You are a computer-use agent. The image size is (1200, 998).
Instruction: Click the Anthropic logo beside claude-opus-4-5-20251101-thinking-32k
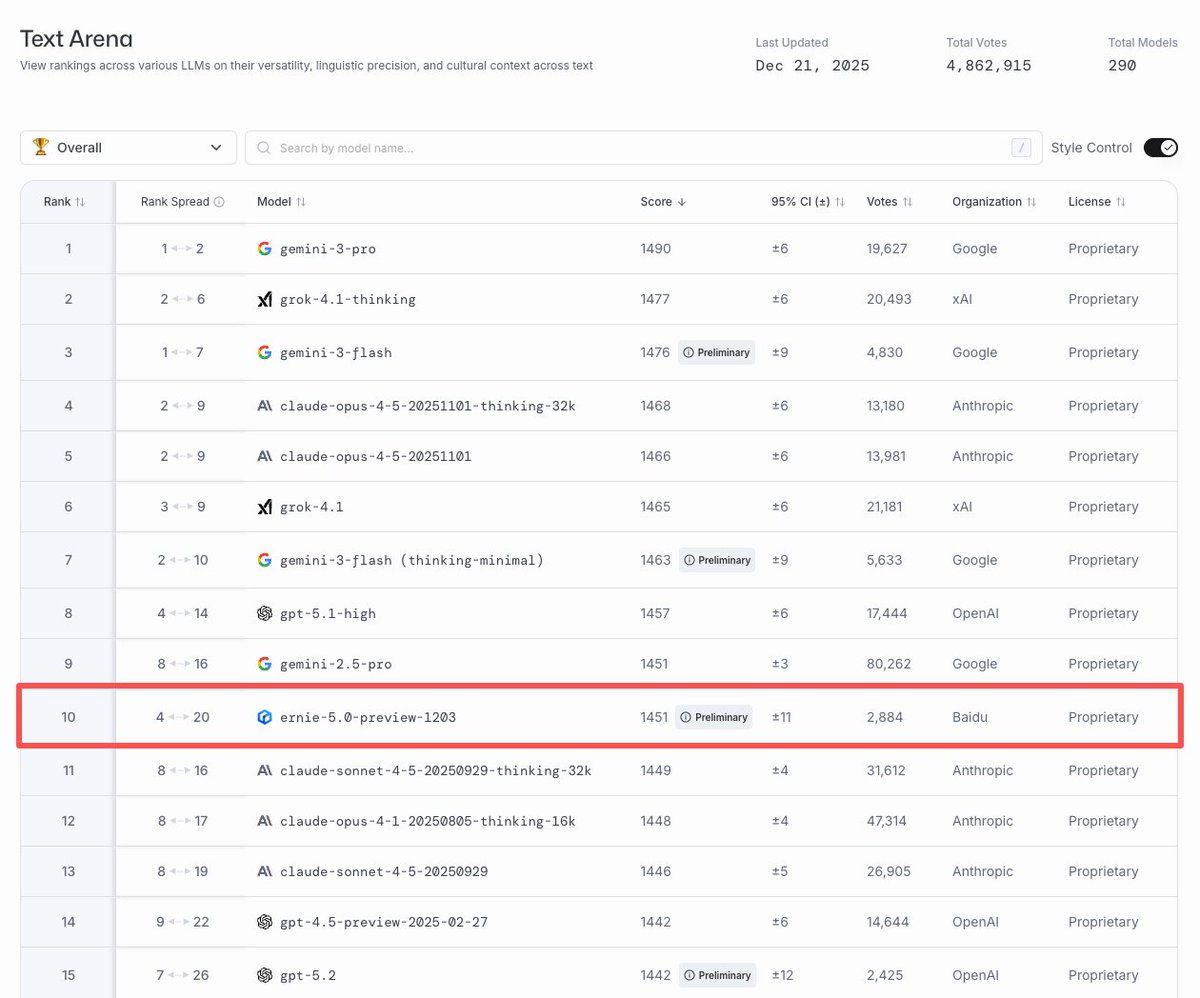point(264,406)
